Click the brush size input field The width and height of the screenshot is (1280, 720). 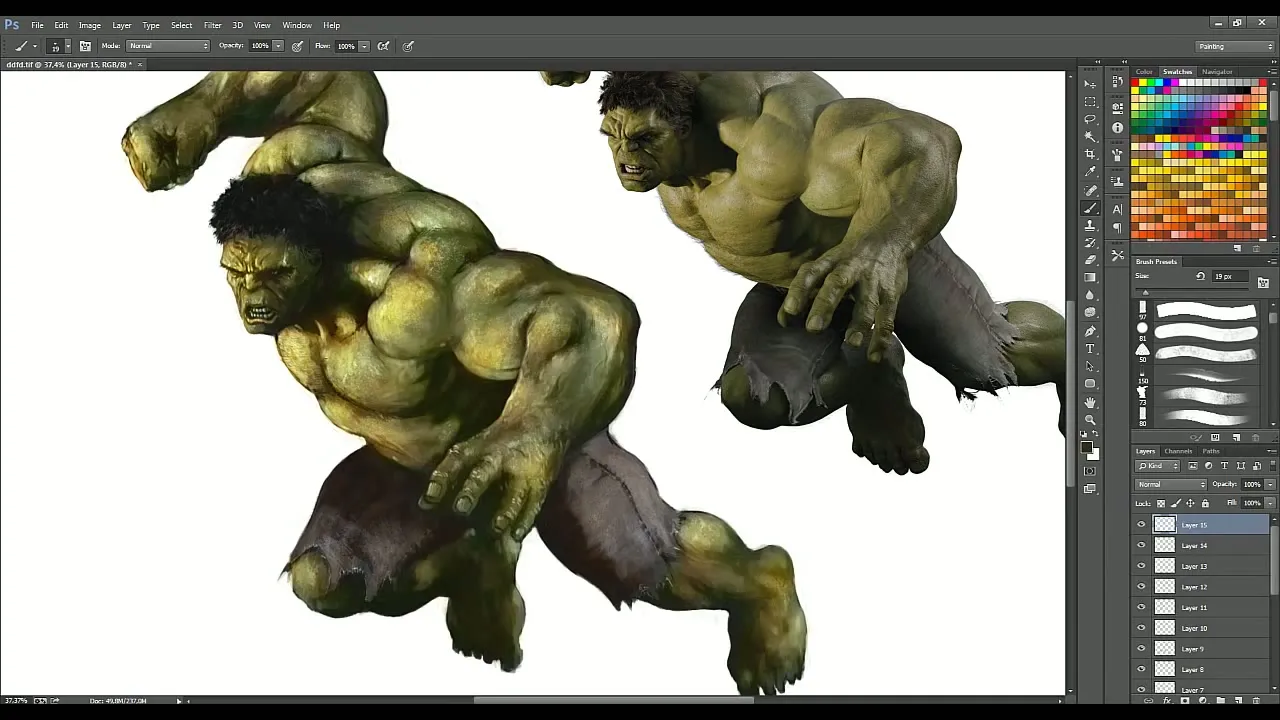tap(1232, 277)
